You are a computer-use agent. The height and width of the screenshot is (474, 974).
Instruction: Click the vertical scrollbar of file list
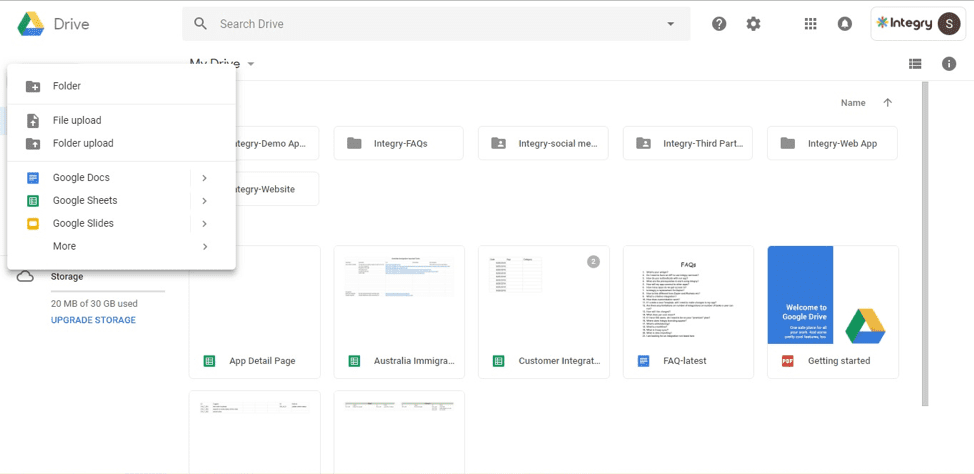pos(925,244)
